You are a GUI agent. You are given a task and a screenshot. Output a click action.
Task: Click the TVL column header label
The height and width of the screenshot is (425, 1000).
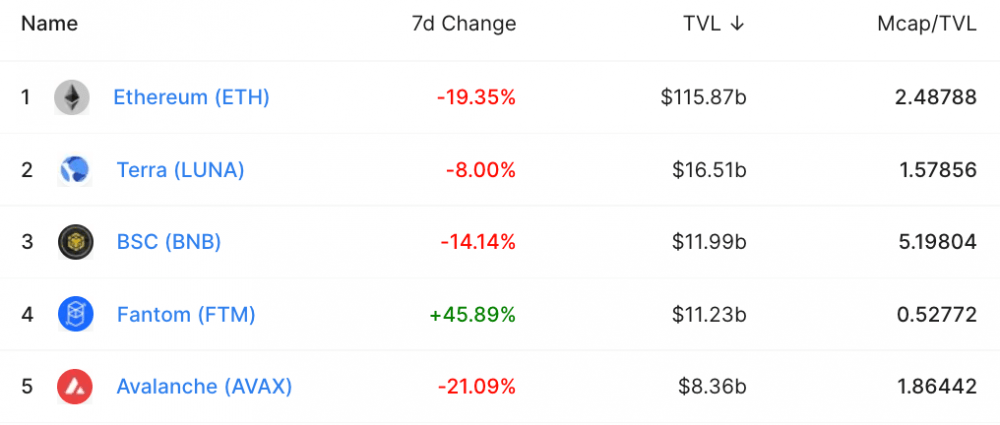[702, 24]
